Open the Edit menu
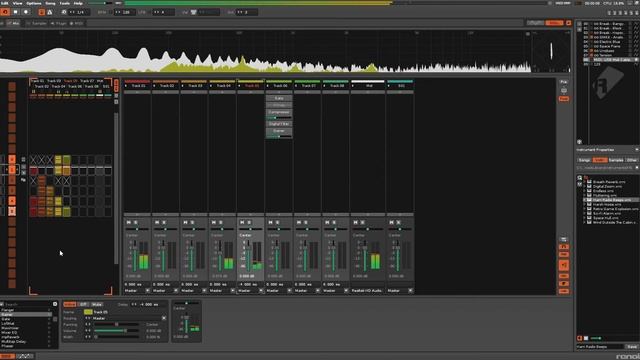 click(x=5, y=3)
